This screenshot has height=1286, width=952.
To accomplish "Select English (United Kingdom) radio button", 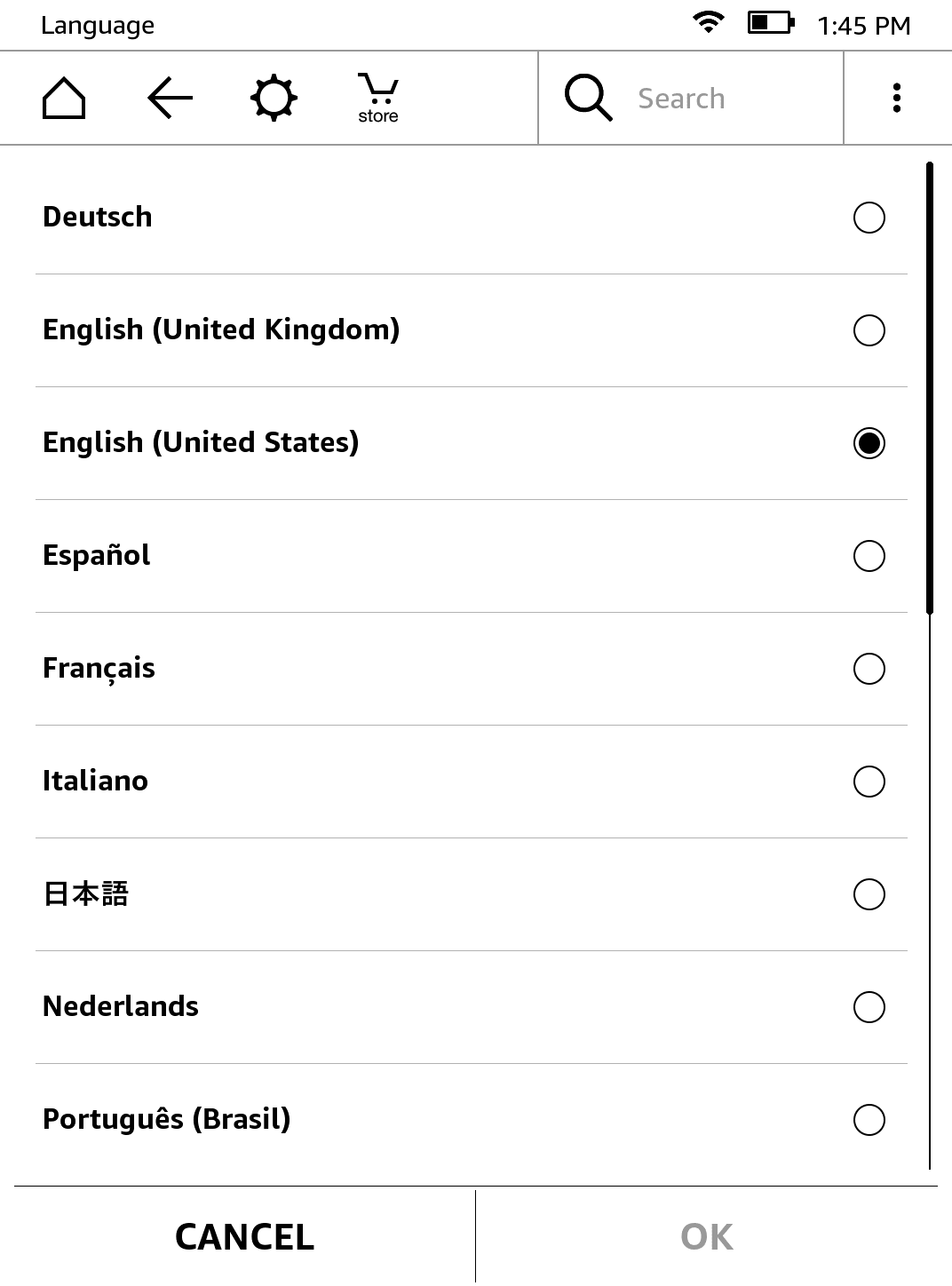I will [x=869, y=330].
